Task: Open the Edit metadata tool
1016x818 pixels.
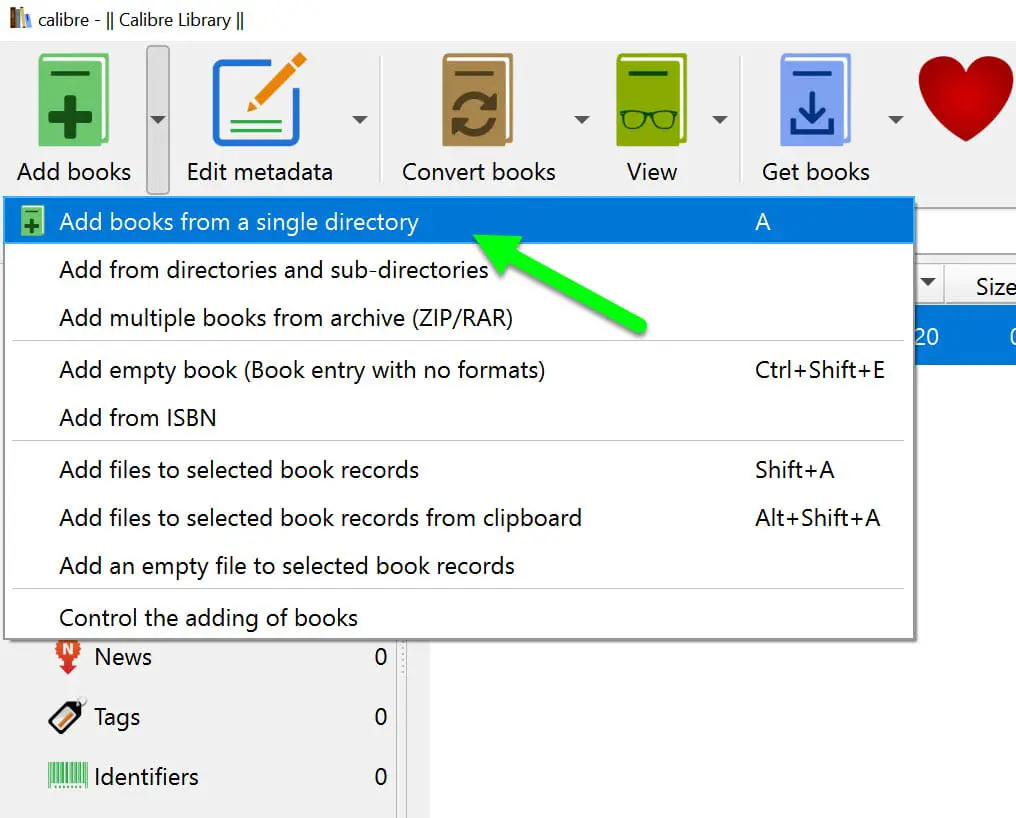Action: pyautogui.click(x=259, y=102)
